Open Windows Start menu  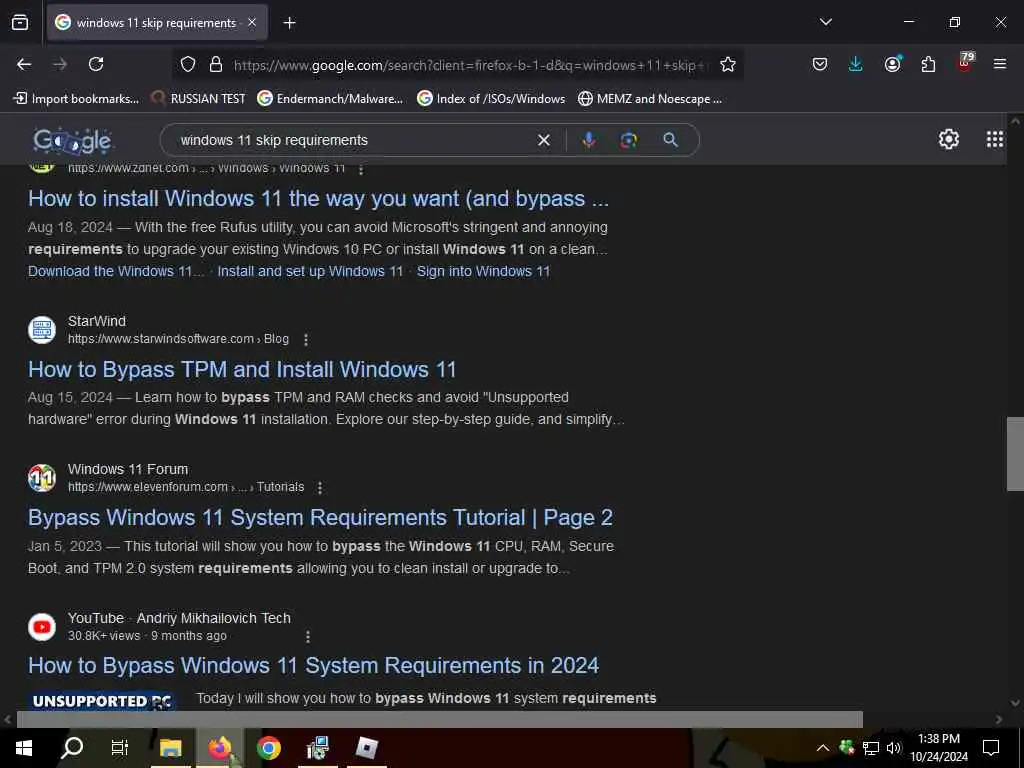tap(24, 748)
